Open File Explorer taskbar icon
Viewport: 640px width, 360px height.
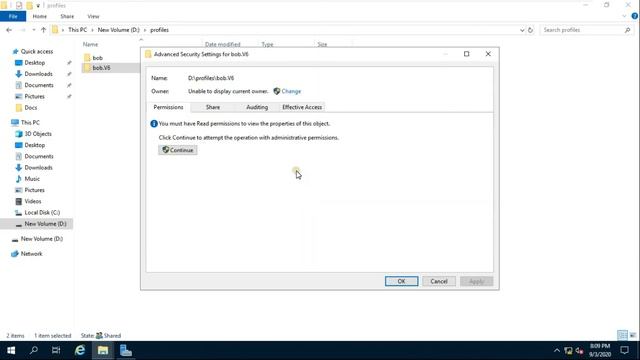(103, 351)
